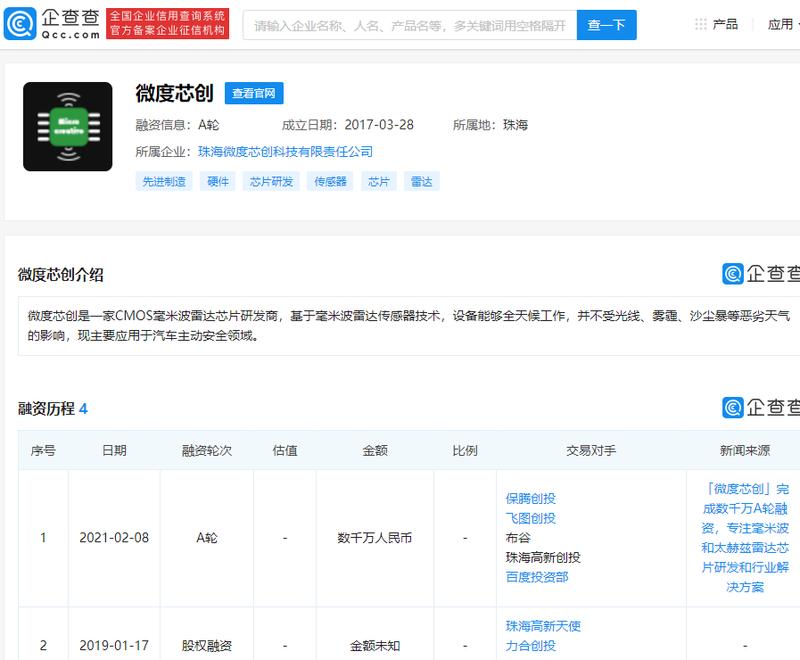The width and height of the screenshot is (800, 660).
Task: Open the 应用 menu
Action: [781, 24]
